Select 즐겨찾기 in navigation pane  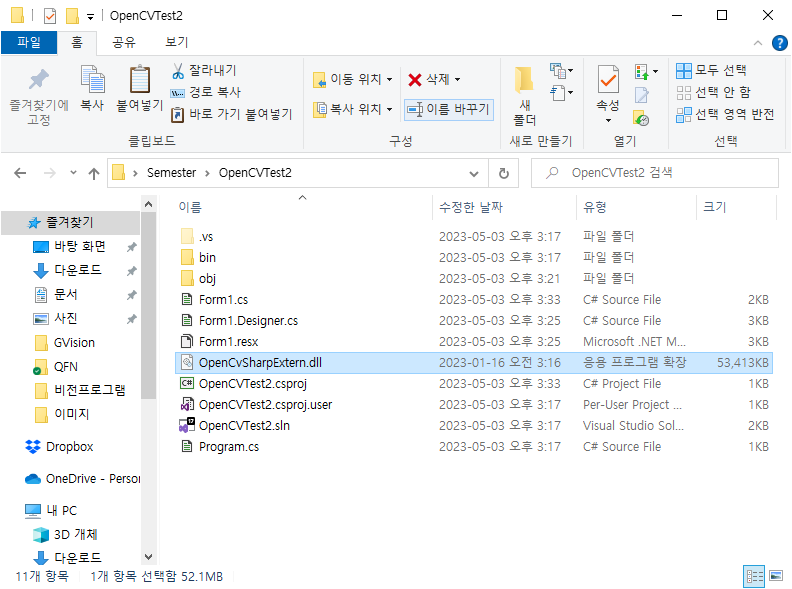pos(71,222)
